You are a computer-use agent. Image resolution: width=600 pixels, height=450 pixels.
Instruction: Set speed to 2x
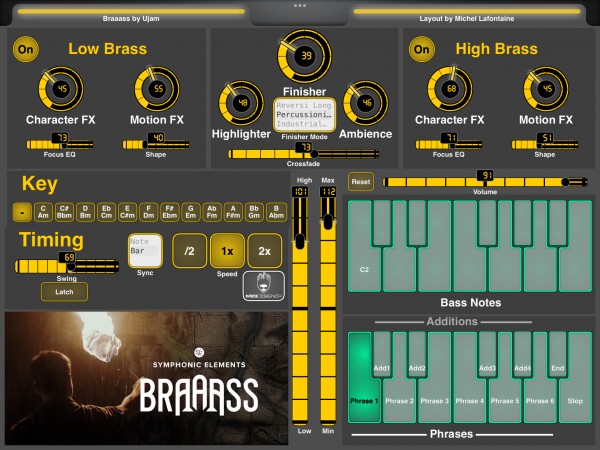(265, 251)
